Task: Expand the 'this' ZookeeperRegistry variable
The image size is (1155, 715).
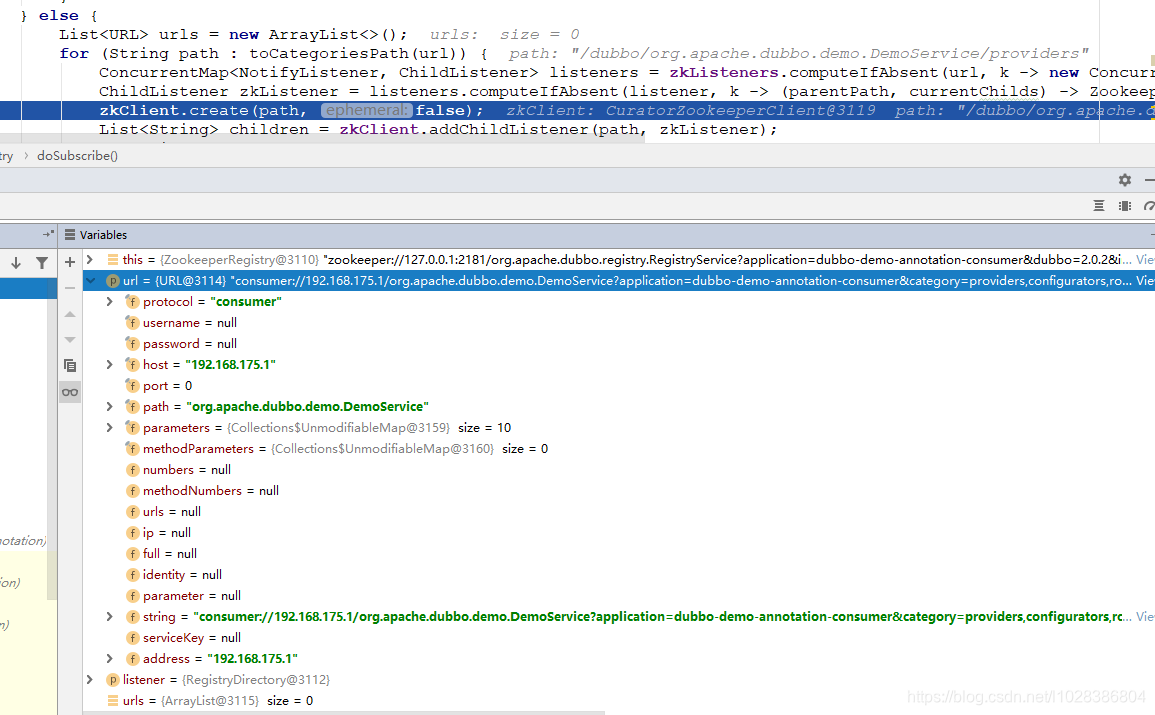Action: (x=90, y=259)
